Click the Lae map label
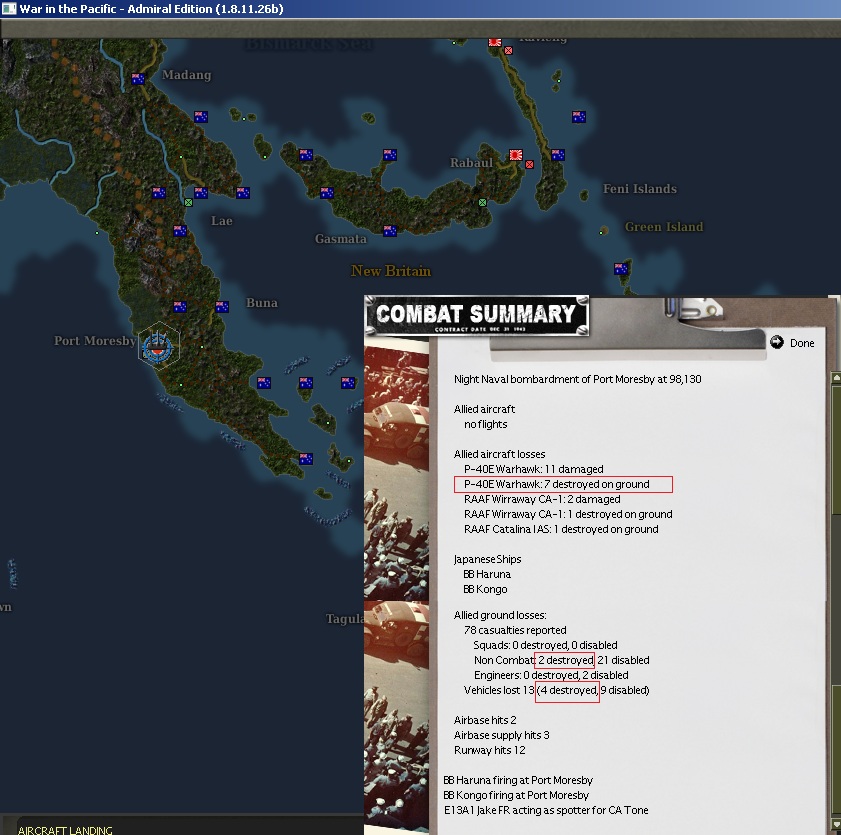 [222, 221]
